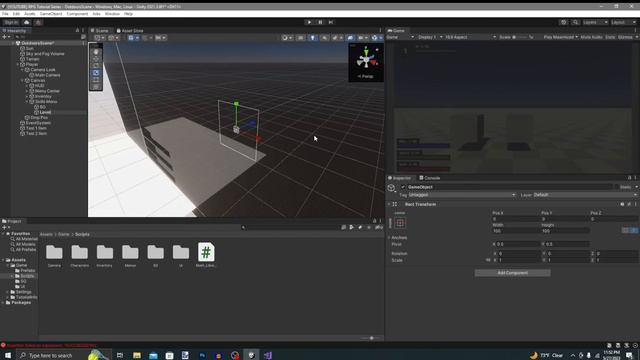The image size is (640, 360).
Task: Open the Layer Default dropdown
Action: (x=585, y=195)
